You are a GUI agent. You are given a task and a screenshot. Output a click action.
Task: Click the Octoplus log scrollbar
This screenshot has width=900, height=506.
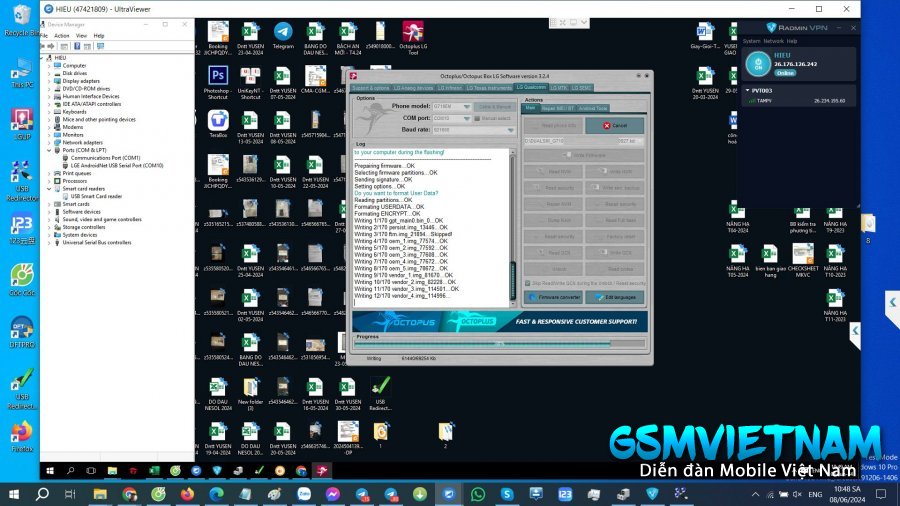pyautogui.click(x=513, y=228)
